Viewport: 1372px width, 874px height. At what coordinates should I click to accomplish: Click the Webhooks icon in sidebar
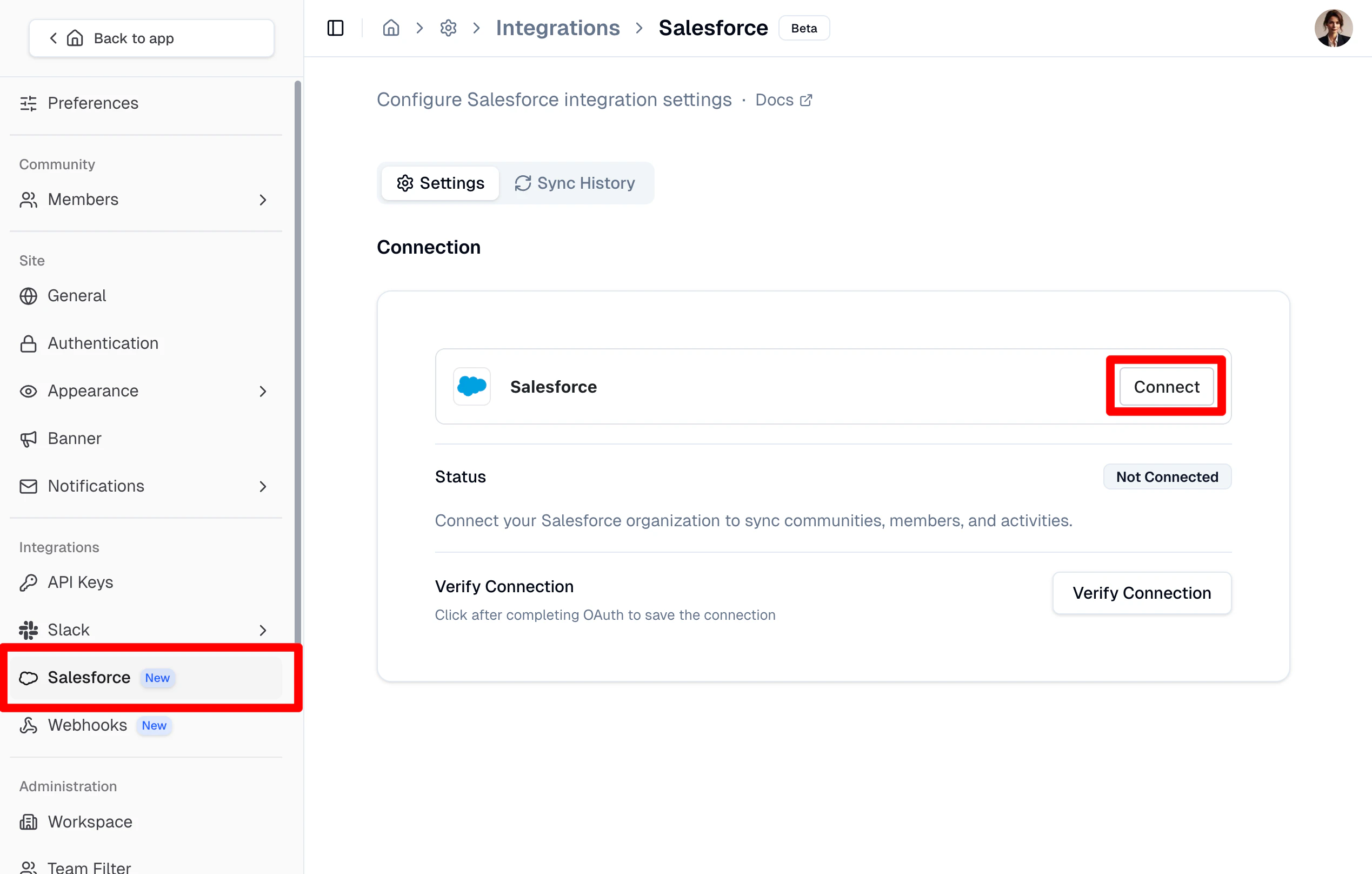tap(29, 725)
